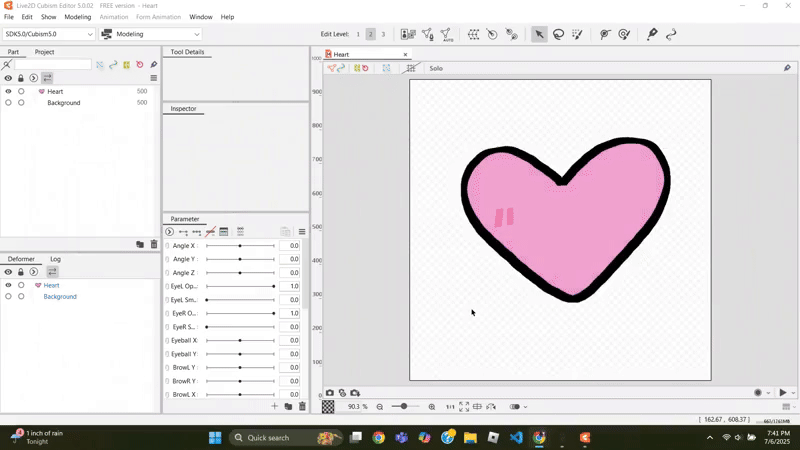This screenshot has width=800, height=450.
Task: Click the Solo button above canvas
Action: 436,68
